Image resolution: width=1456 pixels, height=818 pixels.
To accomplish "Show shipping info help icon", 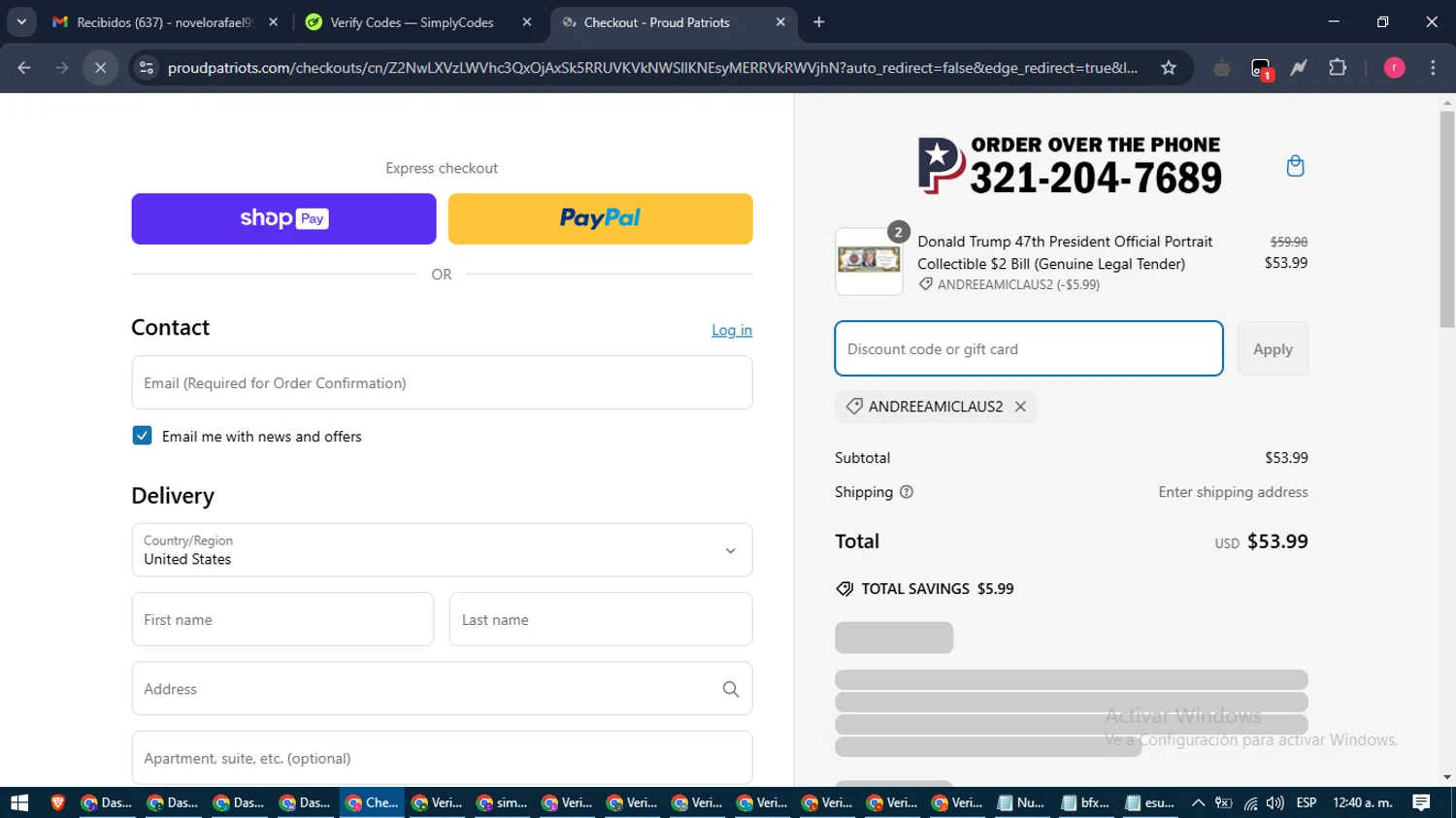I will [907, 492].
